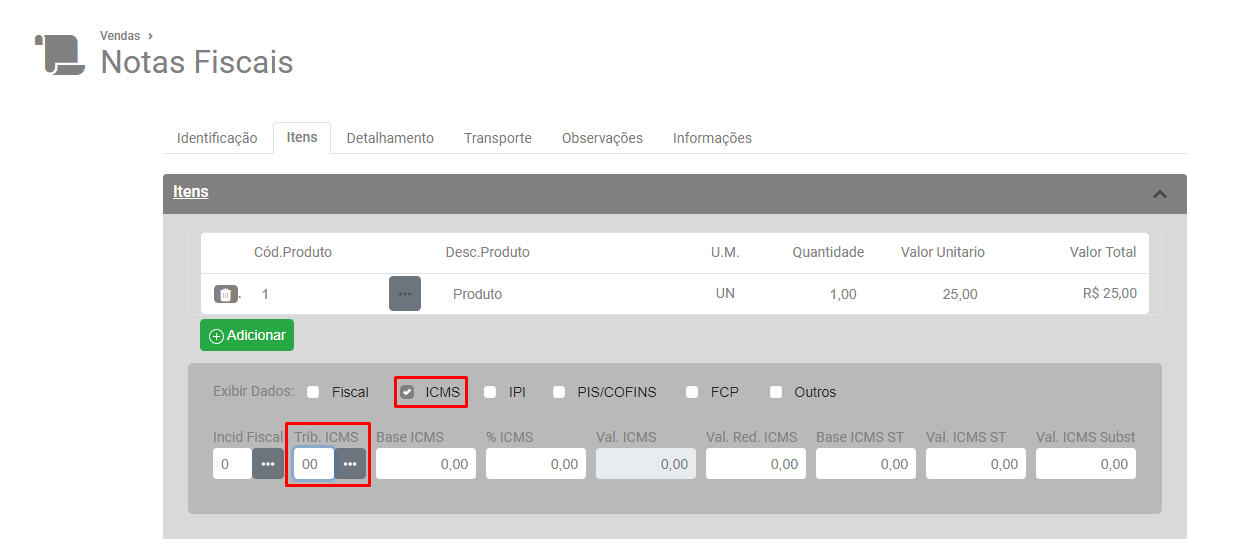1237x539 pixels.
Task: Click the unit price cell '25,00'
Action: 960,294
